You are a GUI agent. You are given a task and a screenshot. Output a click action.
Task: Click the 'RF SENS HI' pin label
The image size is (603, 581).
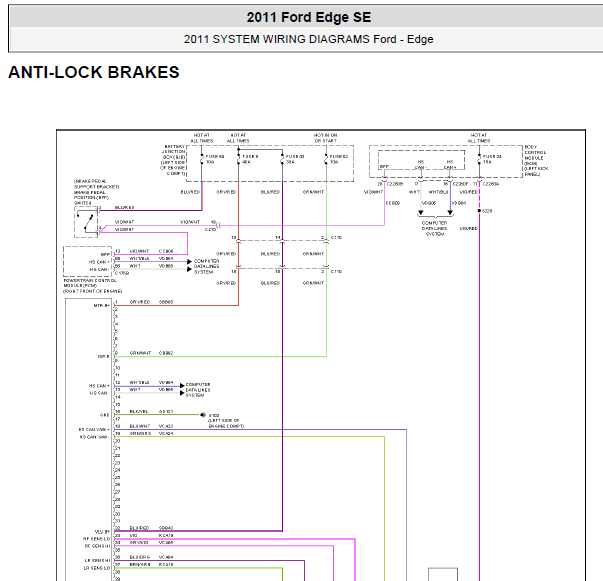click(97, 546)
